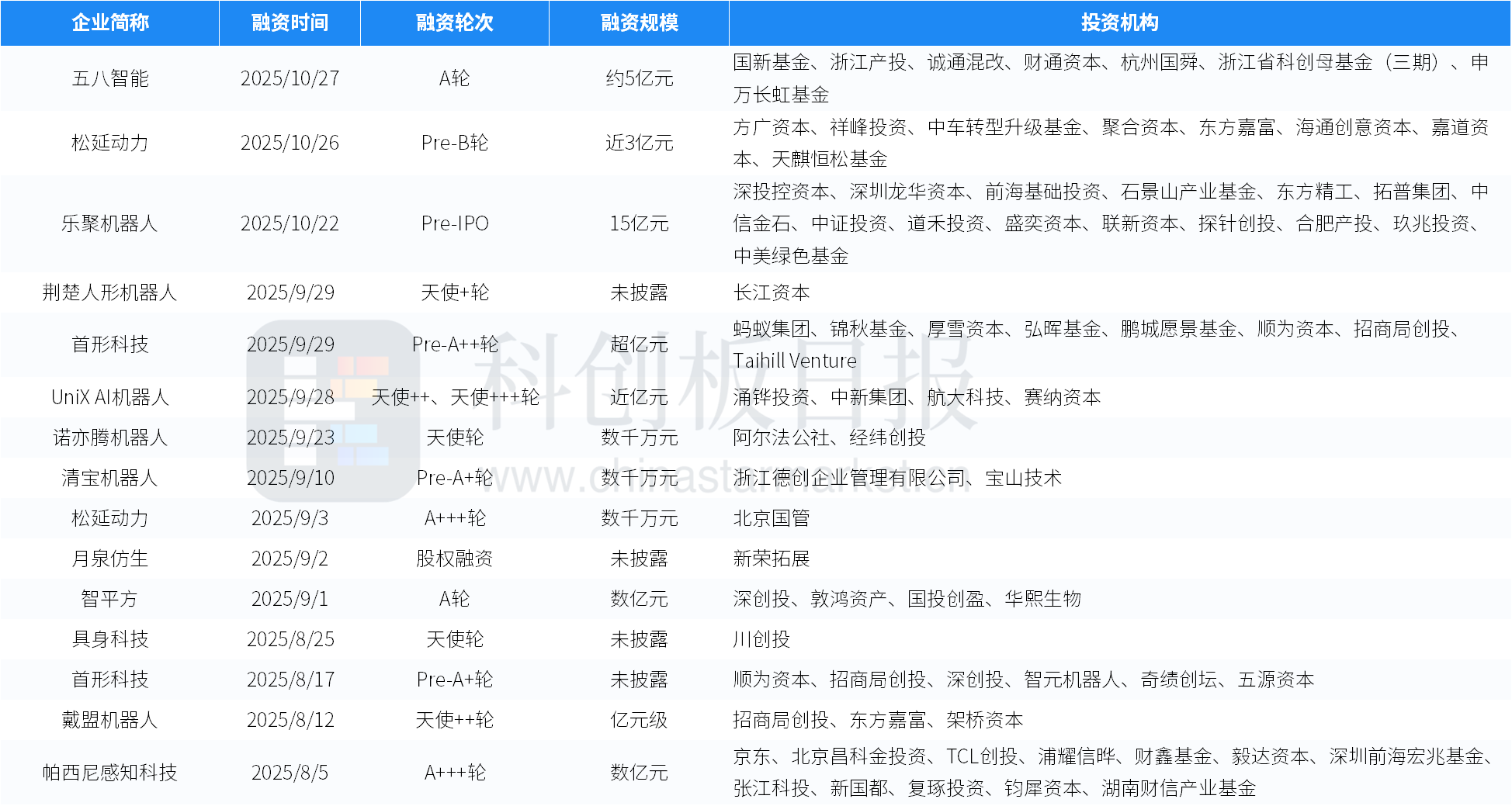This screenshot has height=806, width=1512.
Task: Select investors '涌铧投资、中新集团、航大科技、赛纳资本'
Action: (917, 397)
